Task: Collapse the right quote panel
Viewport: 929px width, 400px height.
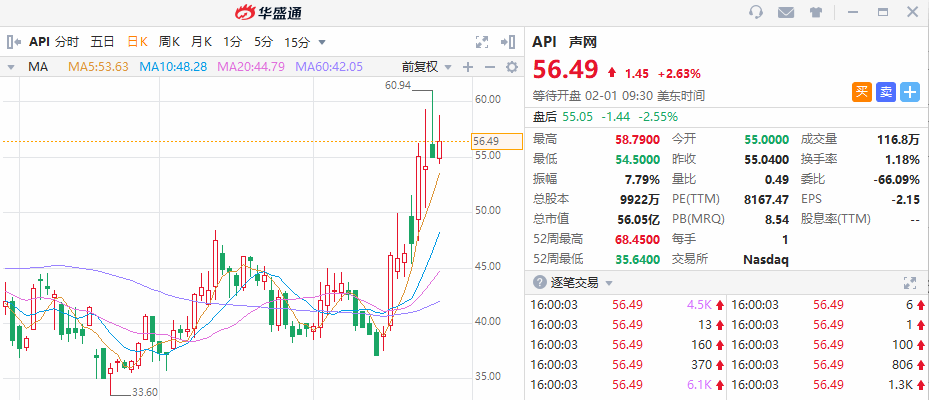Action: tap(508, 42)
